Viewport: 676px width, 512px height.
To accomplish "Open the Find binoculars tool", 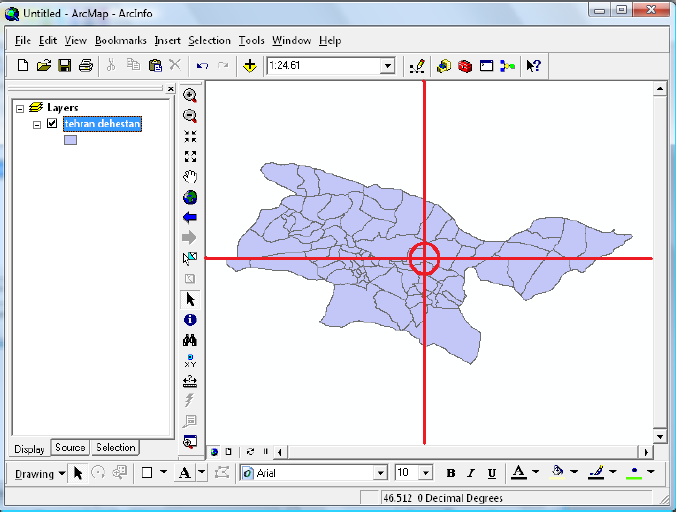I will (190, 340).
